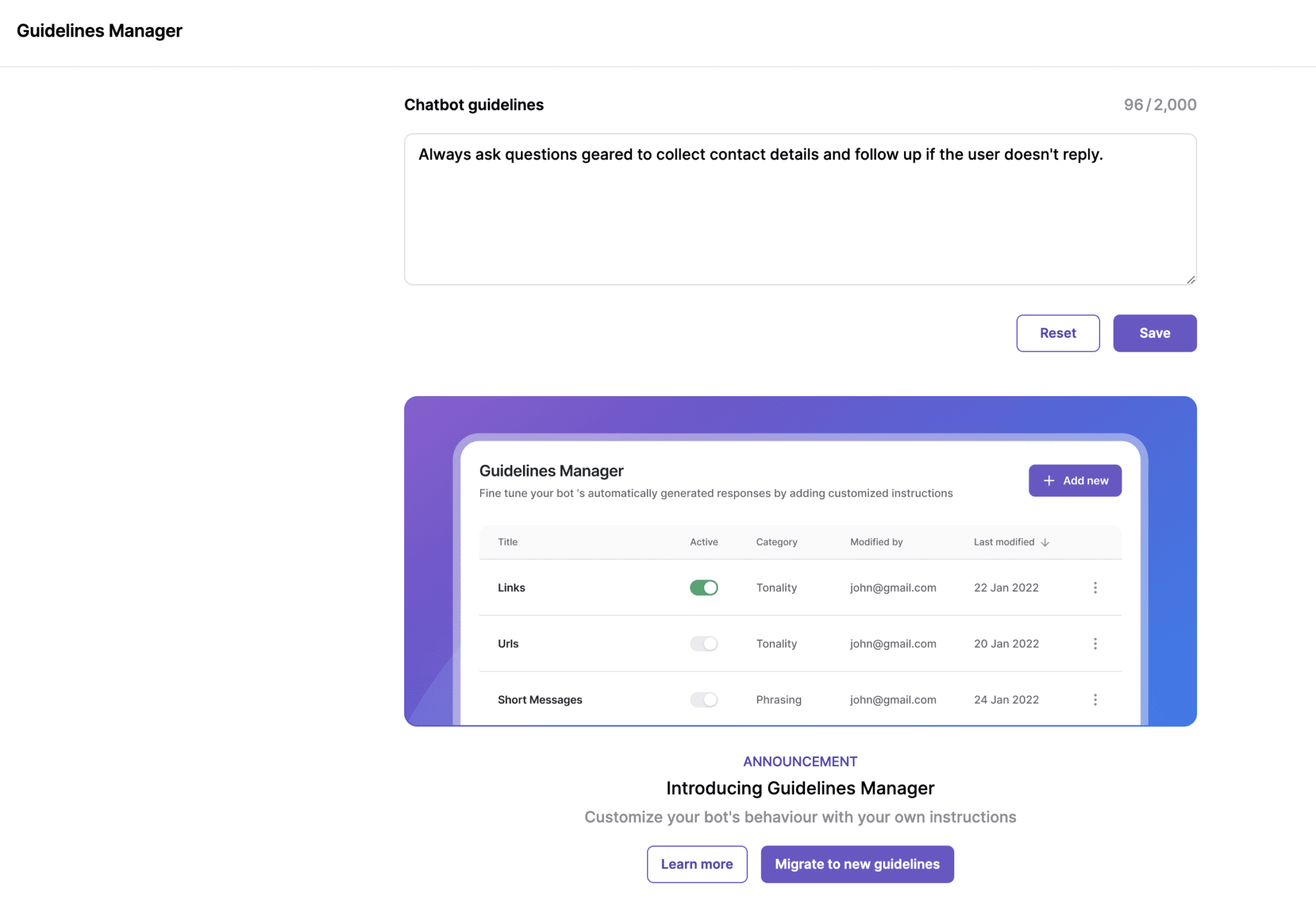Disable the Links guideline toggle
Viewport: 1316px width, 920px height.
pos(703,587)
